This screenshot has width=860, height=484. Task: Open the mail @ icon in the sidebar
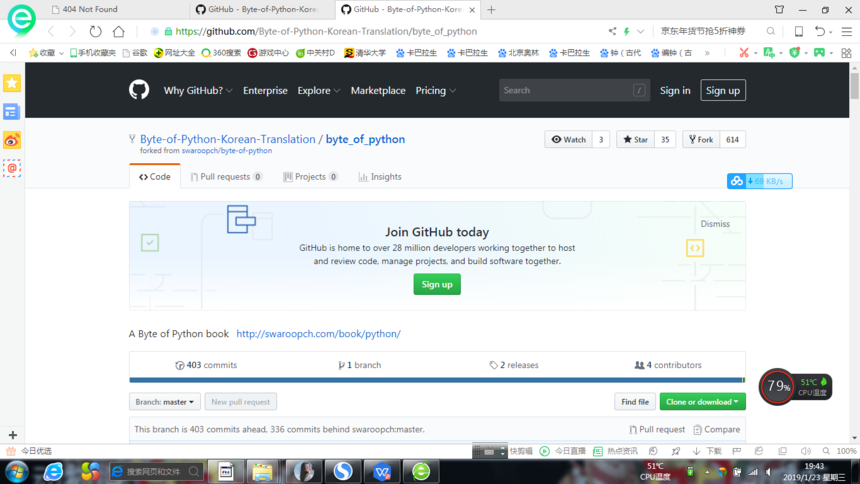[x=12, y=168]
